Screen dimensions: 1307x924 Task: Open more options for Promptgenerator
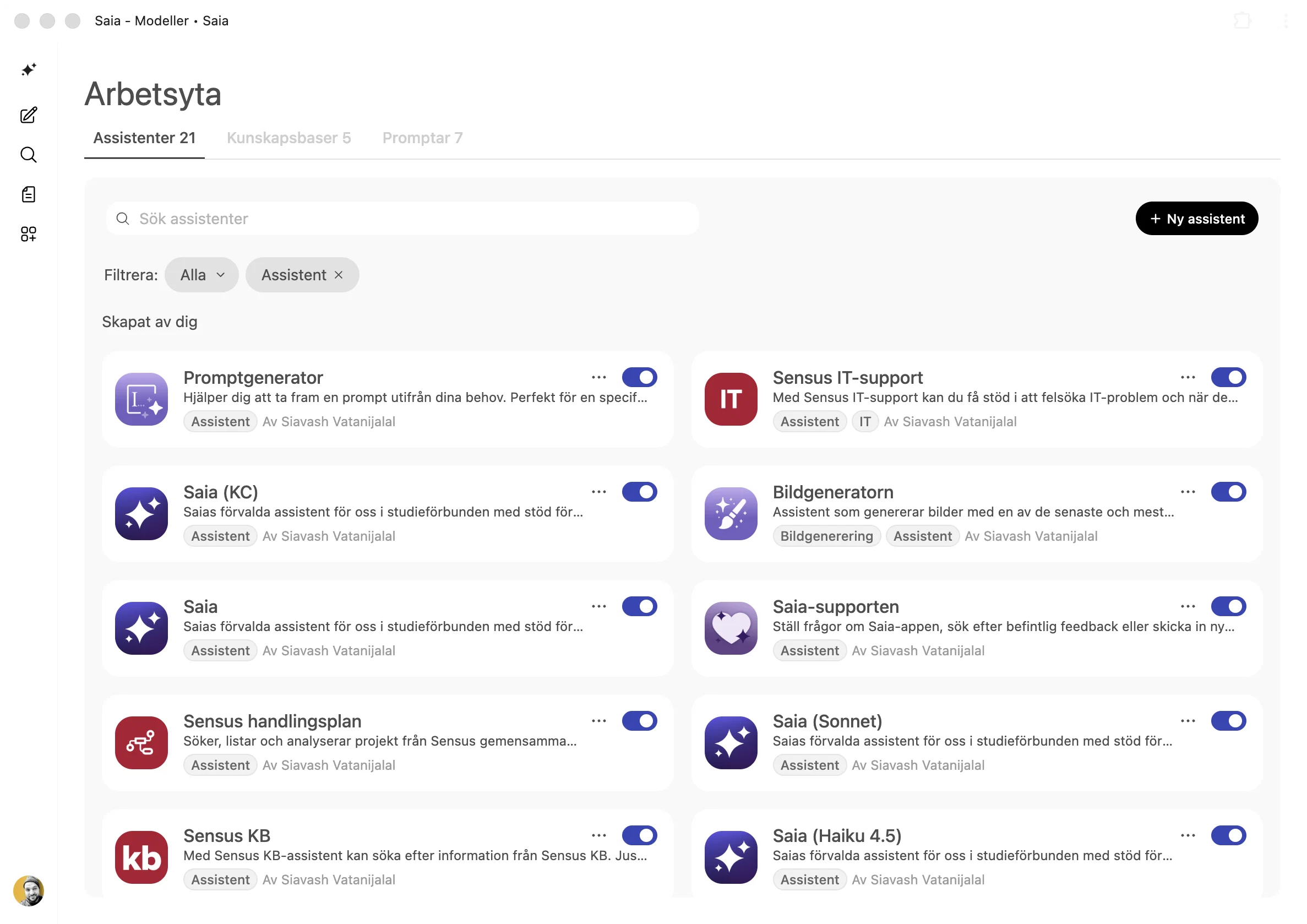pos(599,377)
